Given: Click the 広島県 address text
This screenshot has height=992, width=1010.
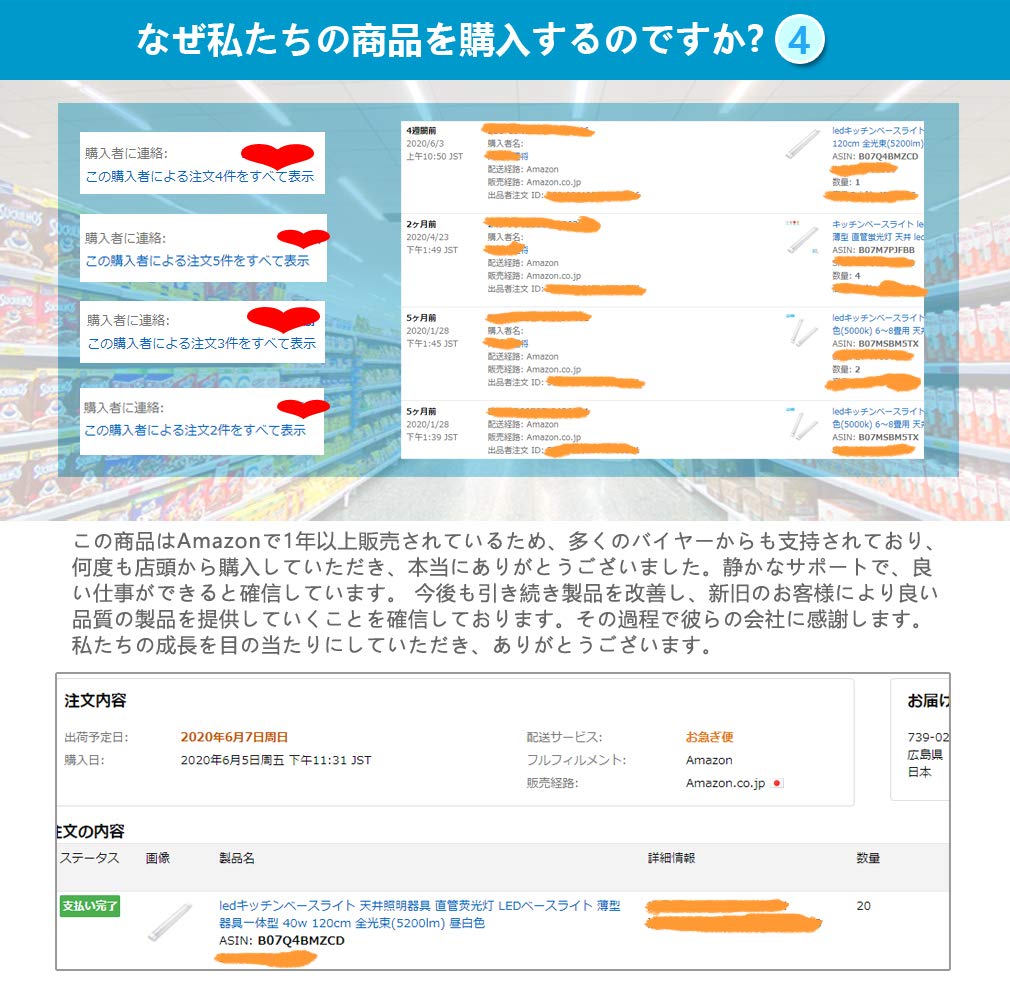Looking at the screenshot, I should 925,754.
